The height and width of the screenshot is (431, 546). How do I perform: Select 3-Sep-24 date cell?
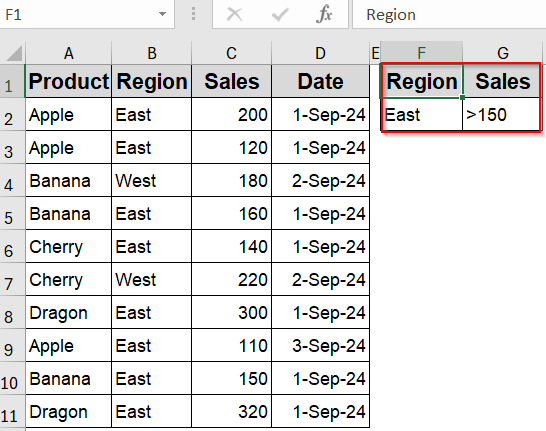pyautogui.click(x=320, y=345)
